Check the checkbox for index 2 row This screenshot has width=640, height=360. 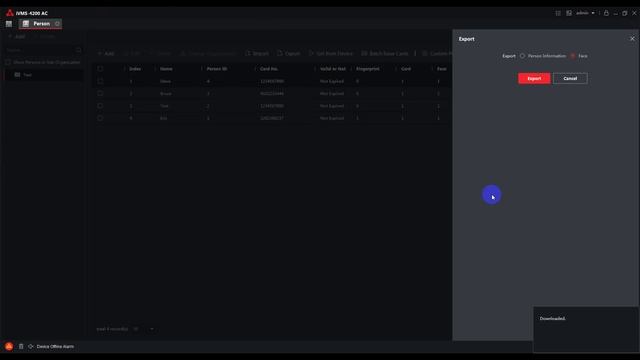coord(100,93)
